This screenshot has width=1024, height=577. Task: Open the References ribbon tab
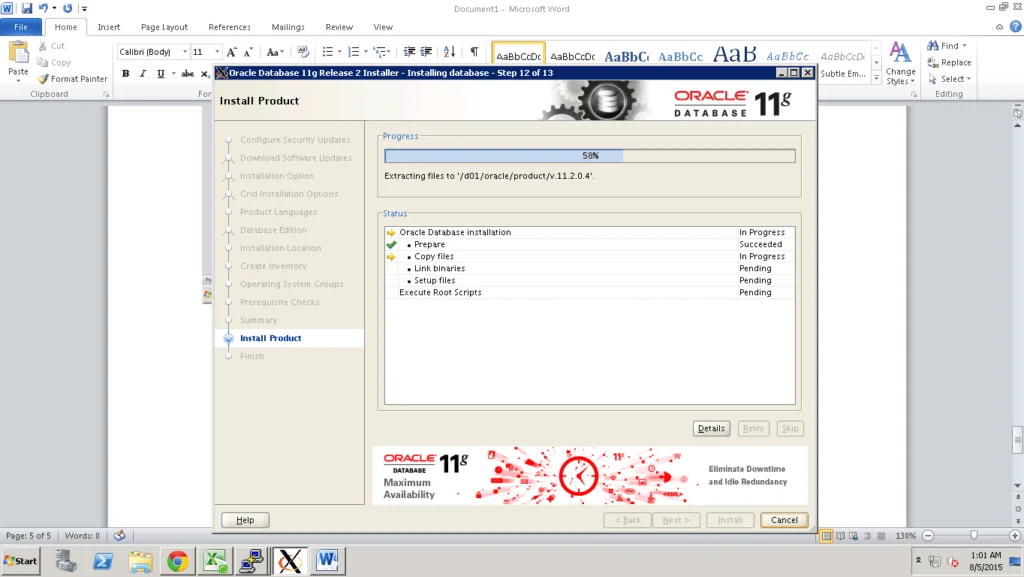click(x=229, y=27)
